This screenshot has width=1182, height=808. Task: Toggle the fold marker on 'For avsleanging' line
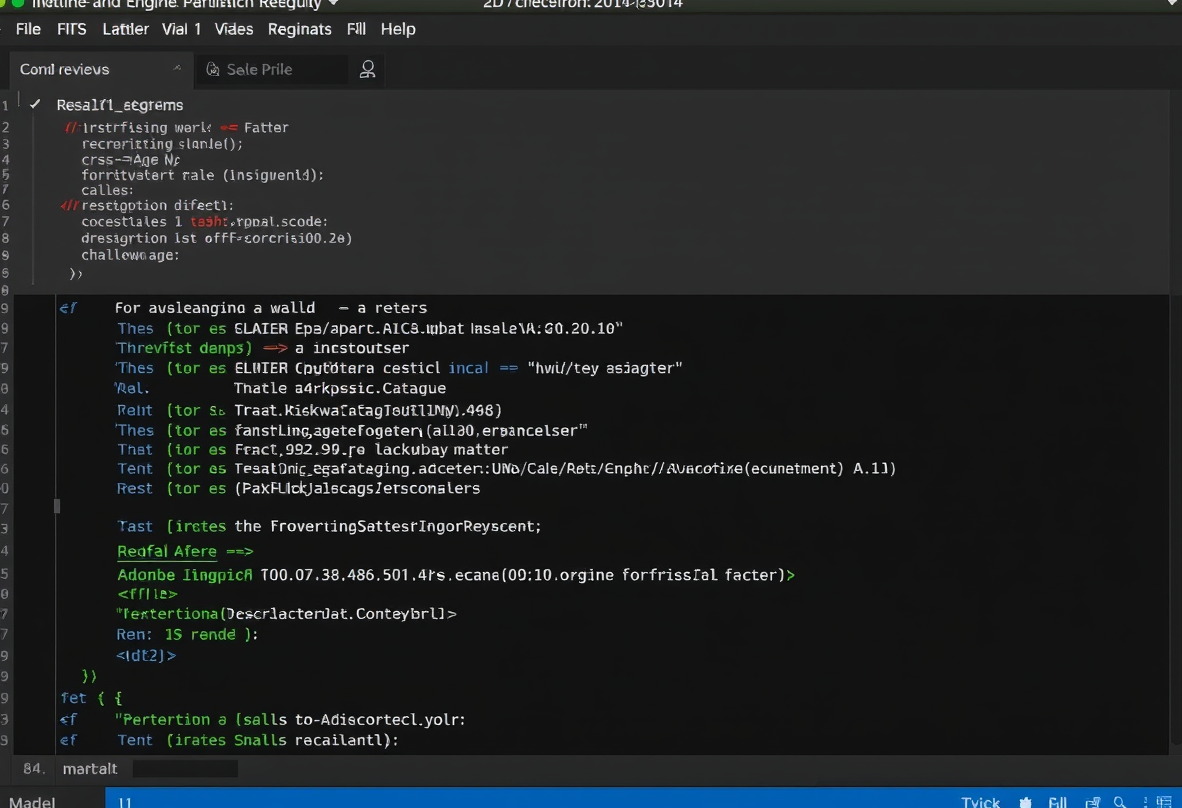tap(68, 308)
